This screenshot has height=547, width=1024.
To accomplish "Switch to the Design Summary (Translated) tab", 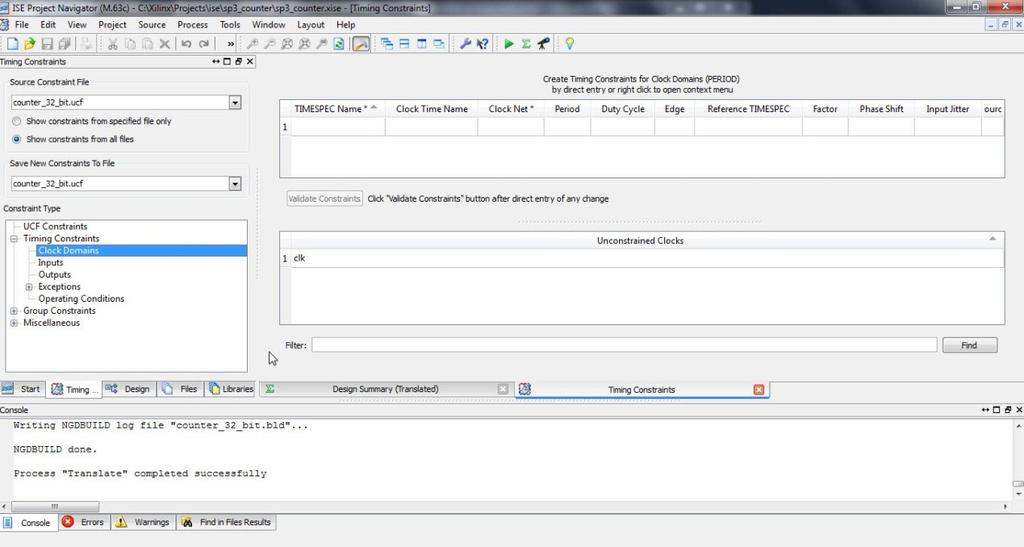I will [x=385, y=389].
